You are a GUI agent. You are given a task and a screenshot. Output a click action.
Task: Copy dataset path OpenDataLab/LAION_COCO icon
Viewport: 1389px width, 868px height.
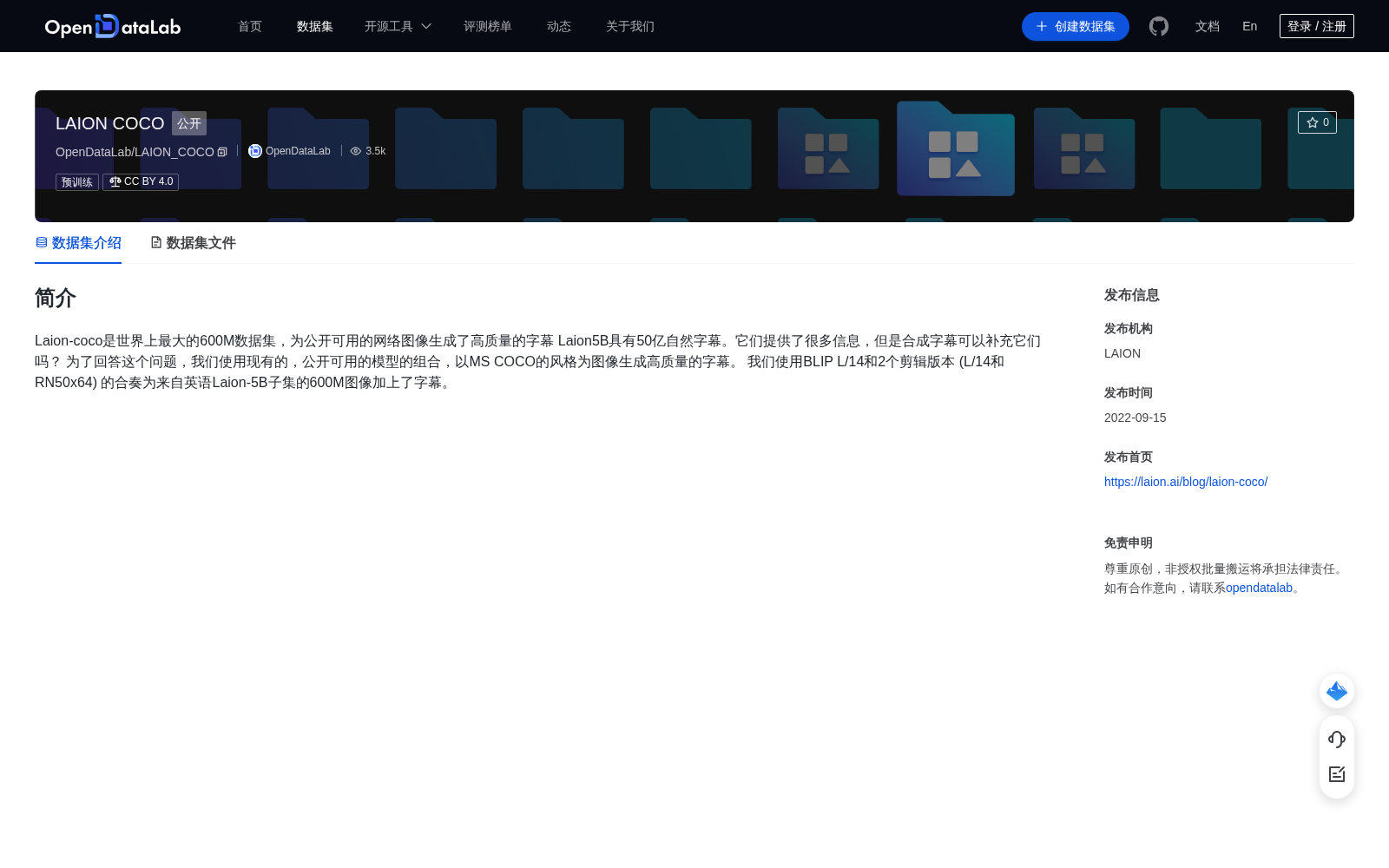(x=222, y=152)
